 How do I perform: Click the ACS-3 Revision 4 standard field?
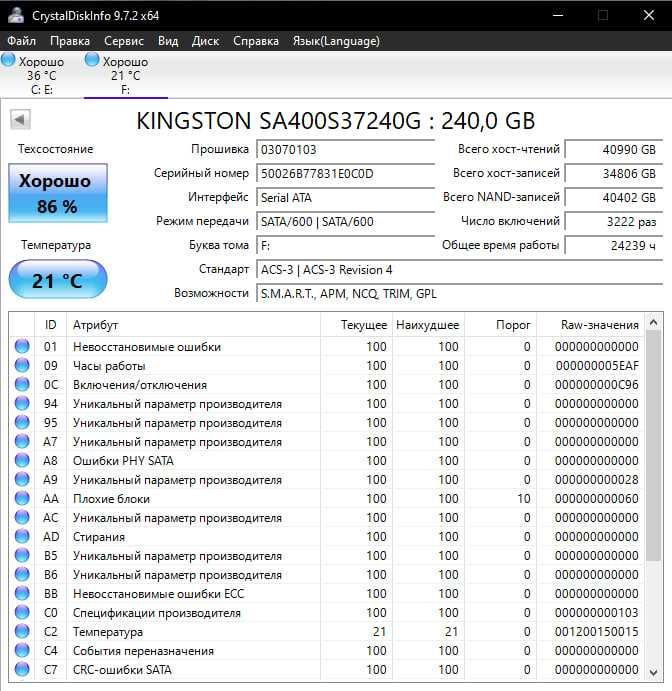click(x=460, y=270)
